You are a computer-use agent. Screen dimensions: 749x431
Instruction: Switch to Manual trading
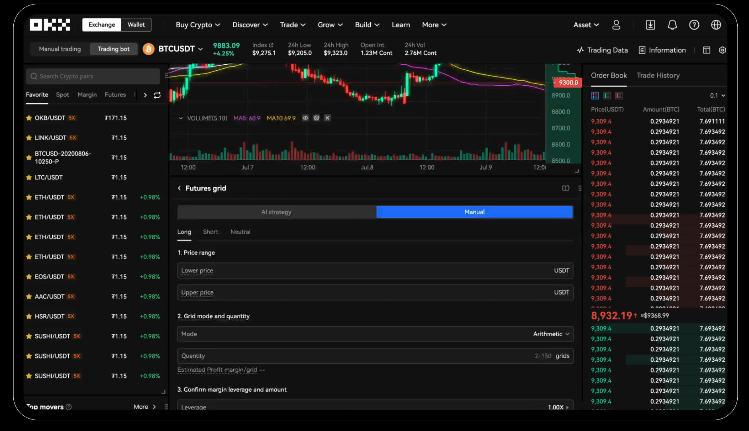[60, 49]
